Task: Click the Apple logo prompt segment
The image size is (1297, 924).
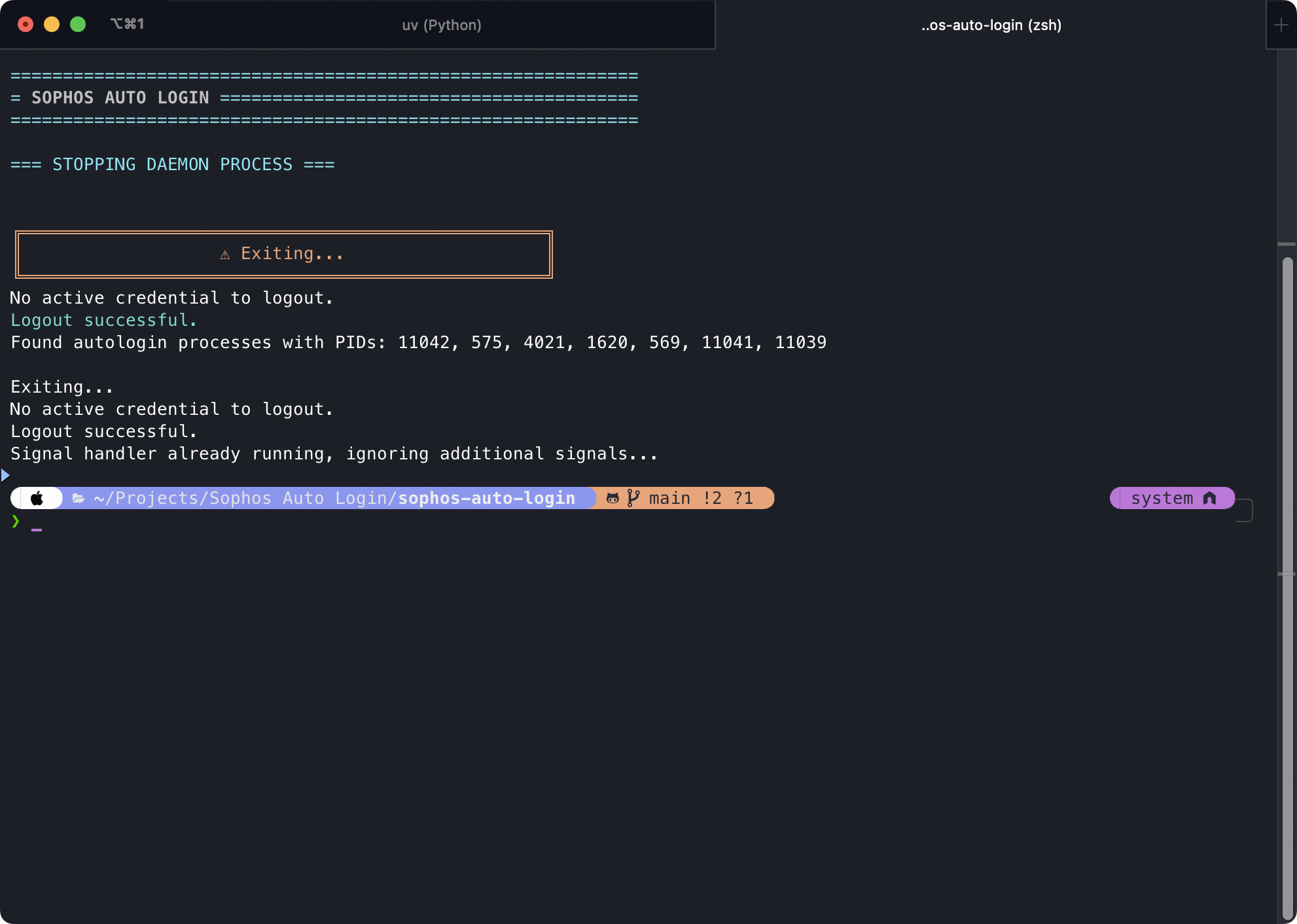Action: click(x=37, y=498)
